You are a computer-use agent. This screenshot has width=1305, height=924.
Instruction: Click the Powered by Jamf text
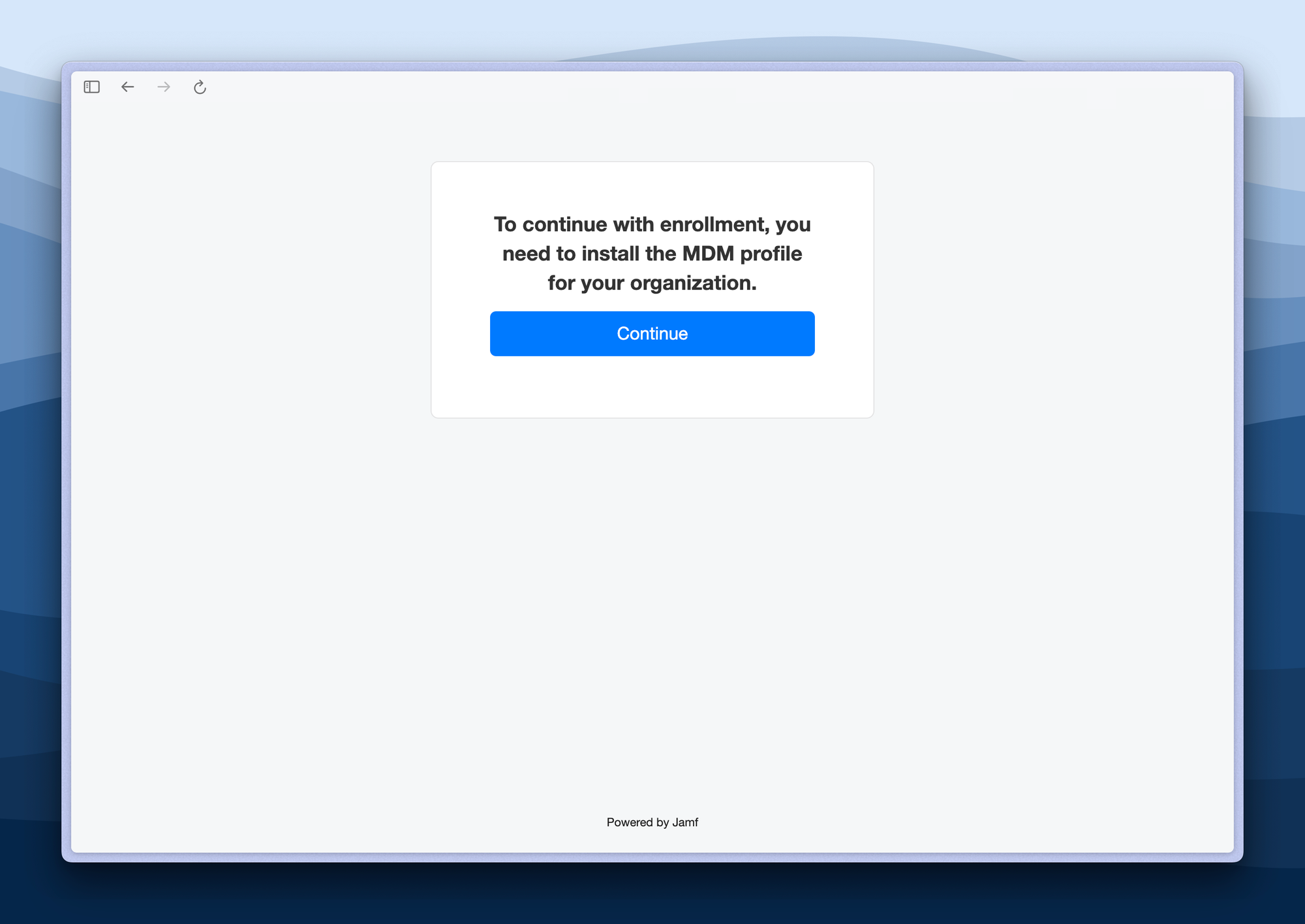[652, 822]
